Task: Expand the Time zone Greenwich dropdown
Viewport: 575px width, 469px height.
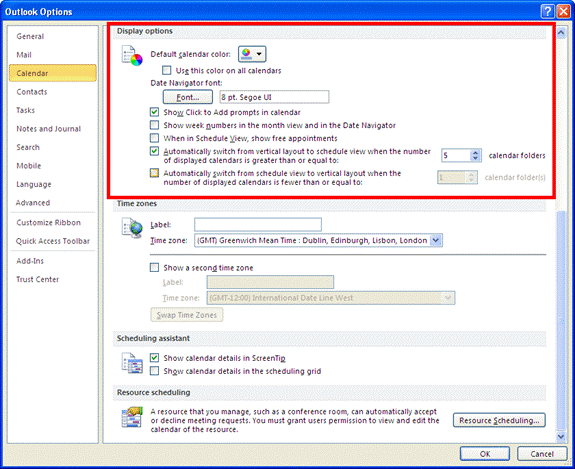Action: tap(435, 240)
